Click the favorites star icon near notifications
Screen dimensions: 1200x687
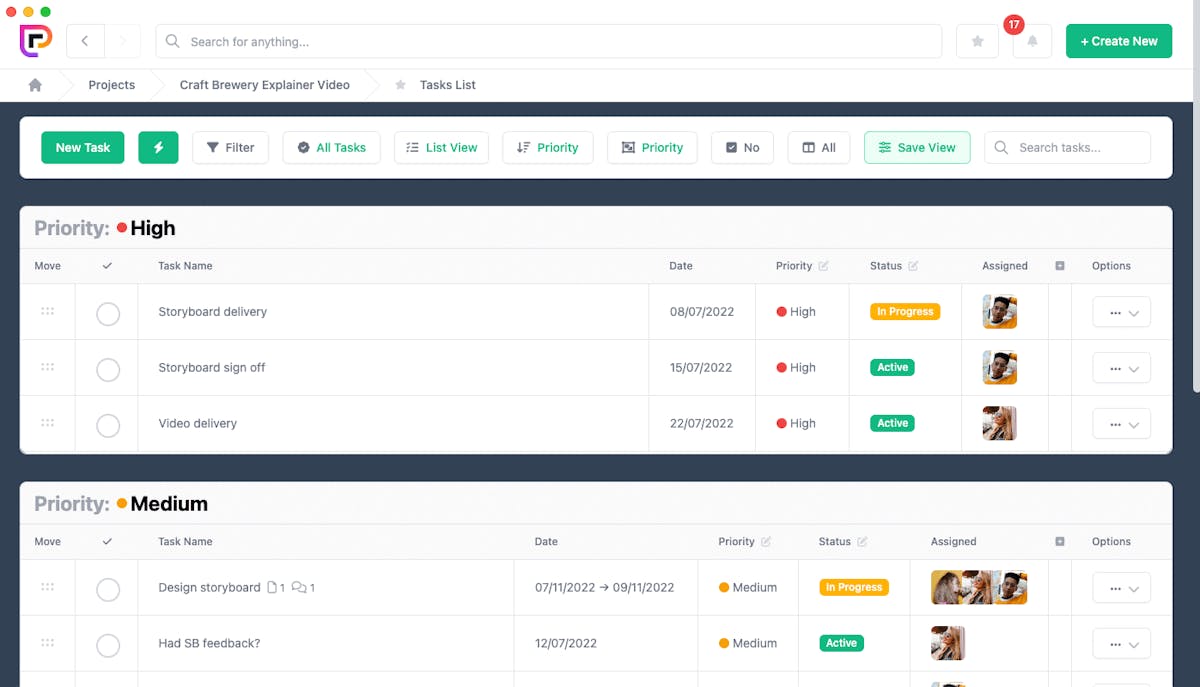(x=977, y=41)
